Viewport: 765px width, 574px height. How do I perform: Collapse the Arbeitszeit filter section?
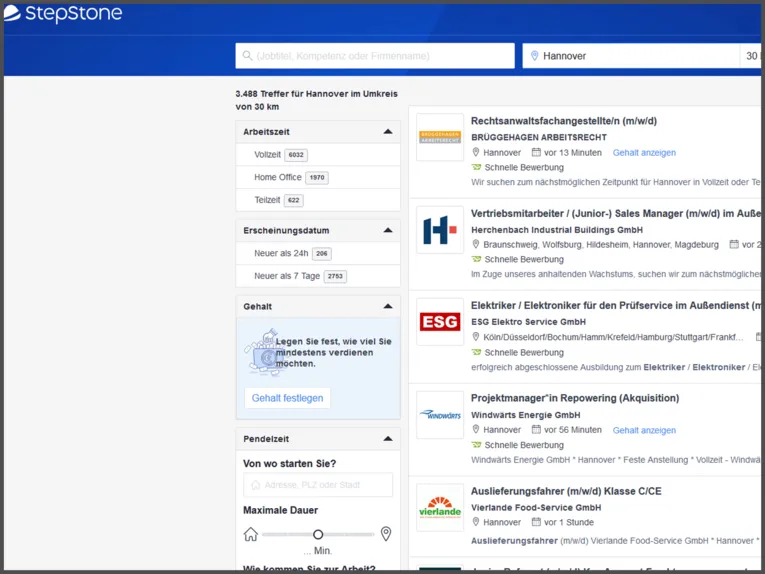pos(388,132)
